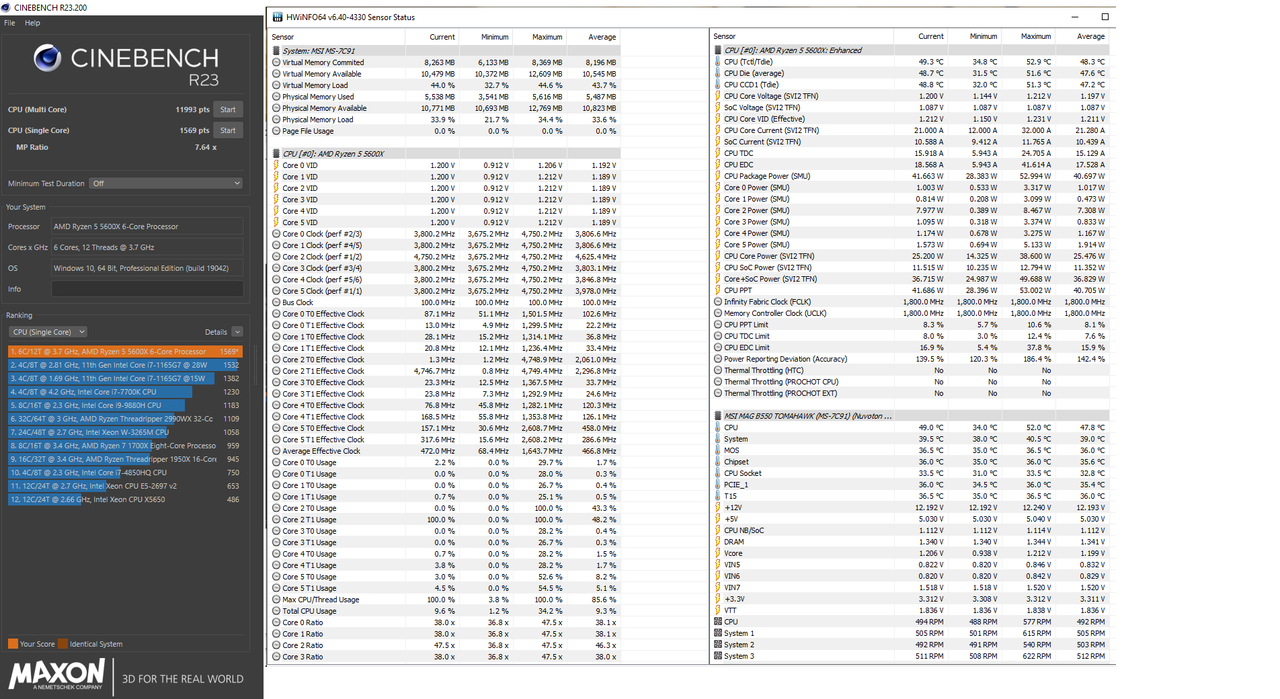Click the thermometer icon beside CPU (Tctl/Tdie)
The height and width of the screenshot is (699, 1280).
(718, 62)
